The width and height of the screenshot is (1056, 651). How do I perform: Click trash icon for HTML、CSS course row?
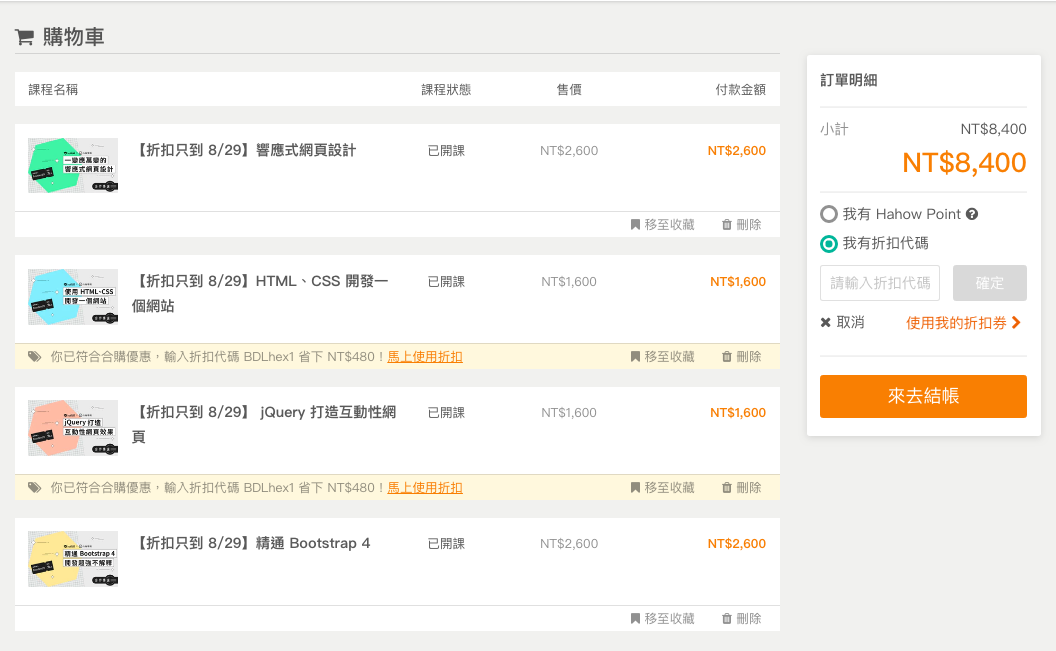727,357
